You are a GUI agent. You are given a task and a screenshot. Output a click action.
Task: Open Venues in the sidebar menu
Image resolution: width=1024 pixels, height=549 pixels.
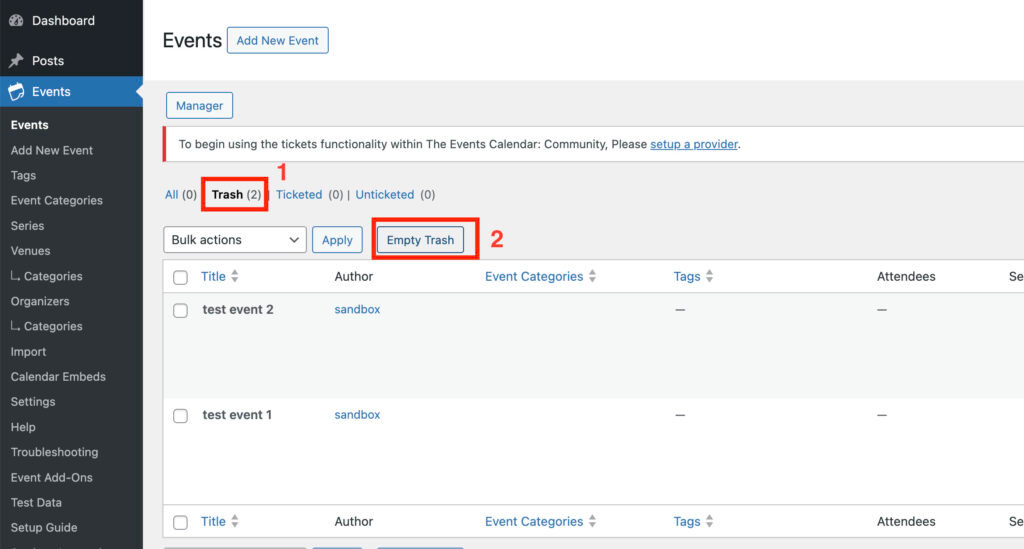(30, 251)
